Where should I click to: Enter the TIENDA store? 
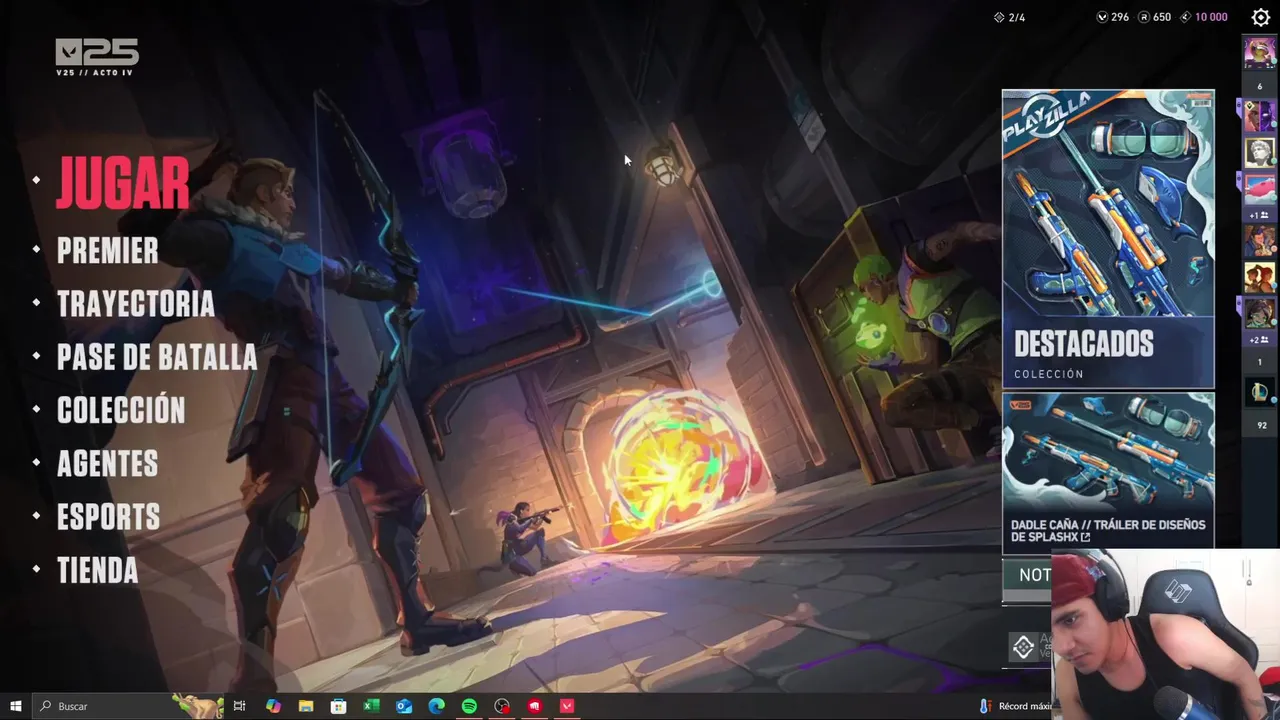97,571
